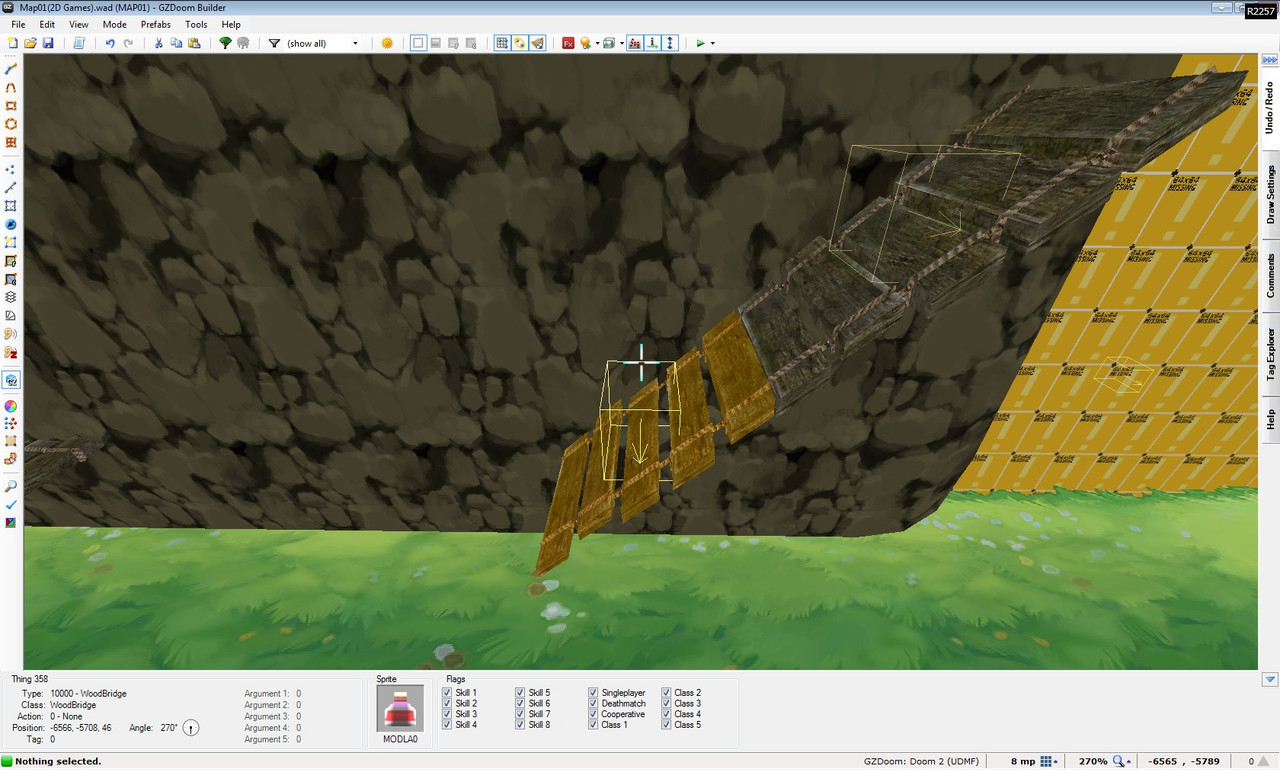Open the Tag Explorer side panel

pyautogui.click(x=1270, y=350)
